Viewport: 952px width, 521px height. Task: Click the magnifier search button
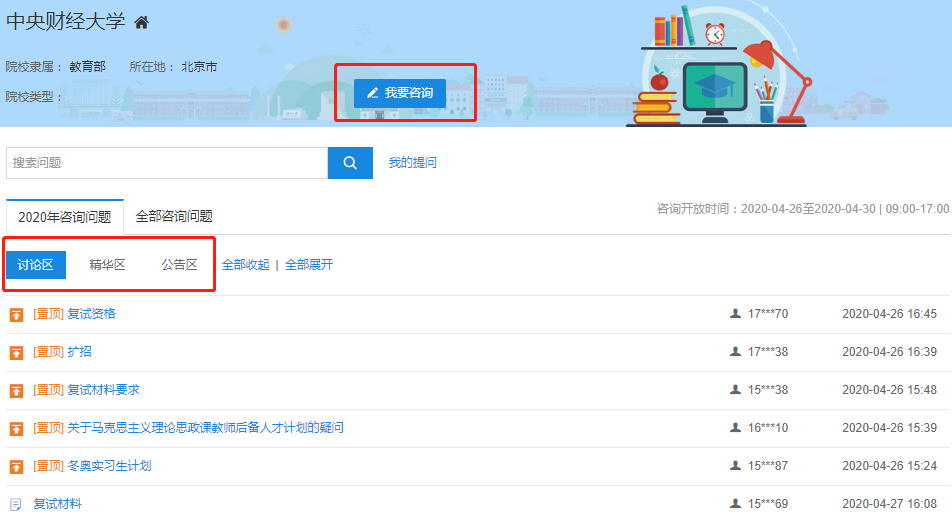350,163
